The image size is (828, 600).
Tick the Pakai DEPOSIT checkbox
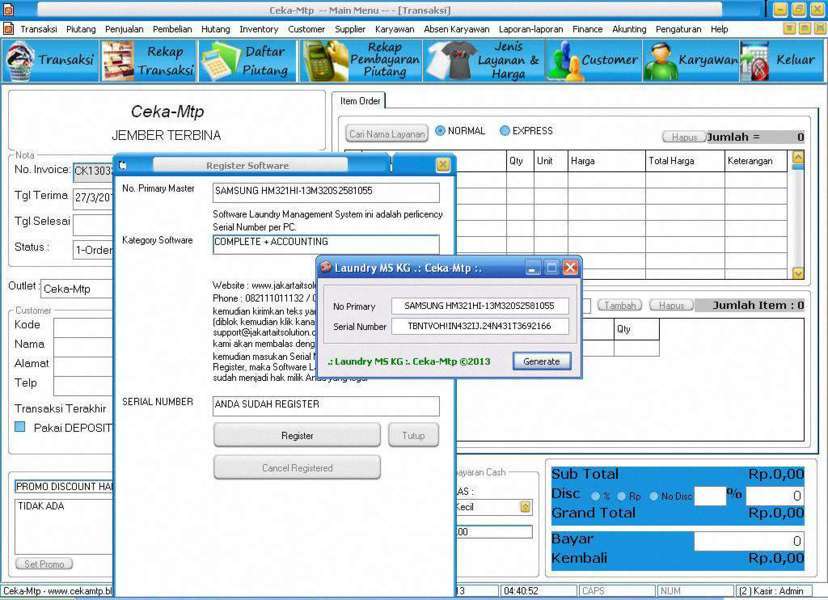20,427
